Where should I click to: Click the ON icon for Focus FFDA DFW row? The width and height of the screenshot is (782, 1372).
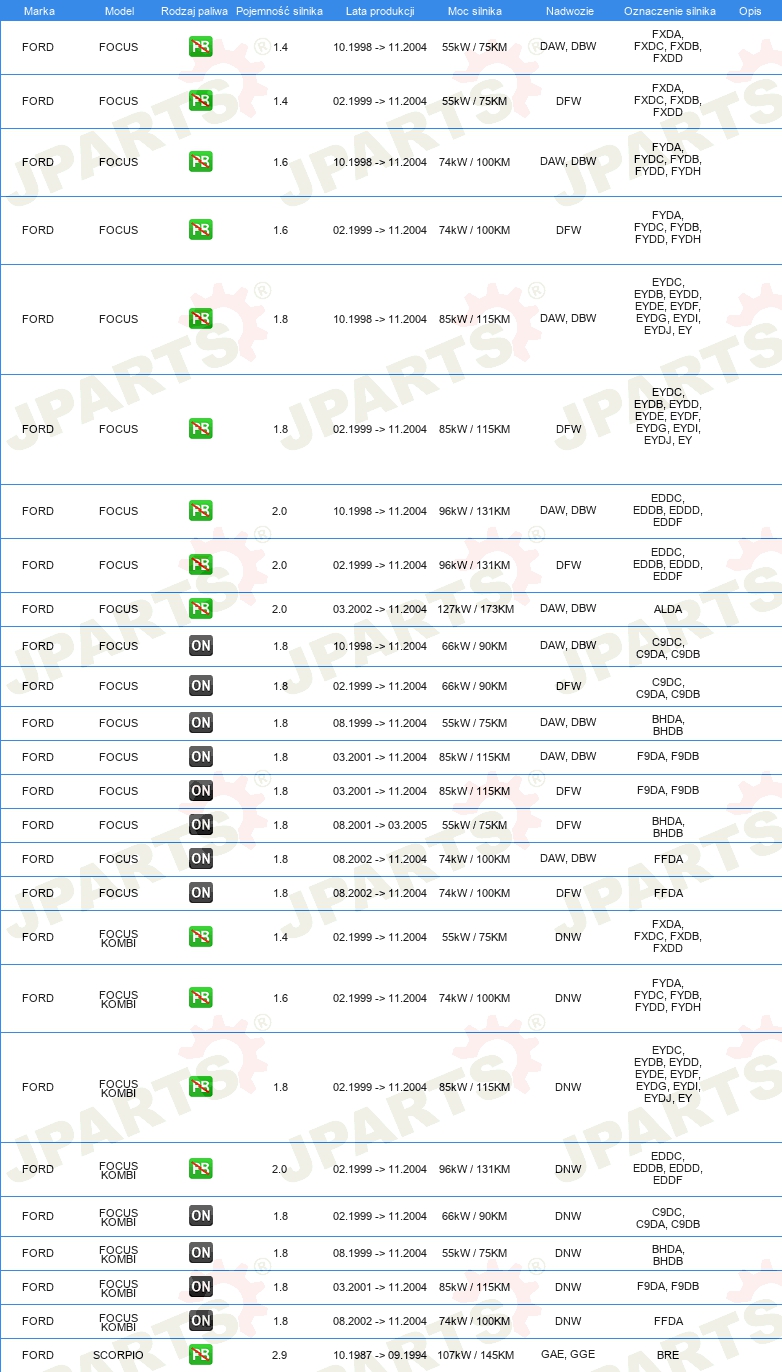(x=201, y=893)
